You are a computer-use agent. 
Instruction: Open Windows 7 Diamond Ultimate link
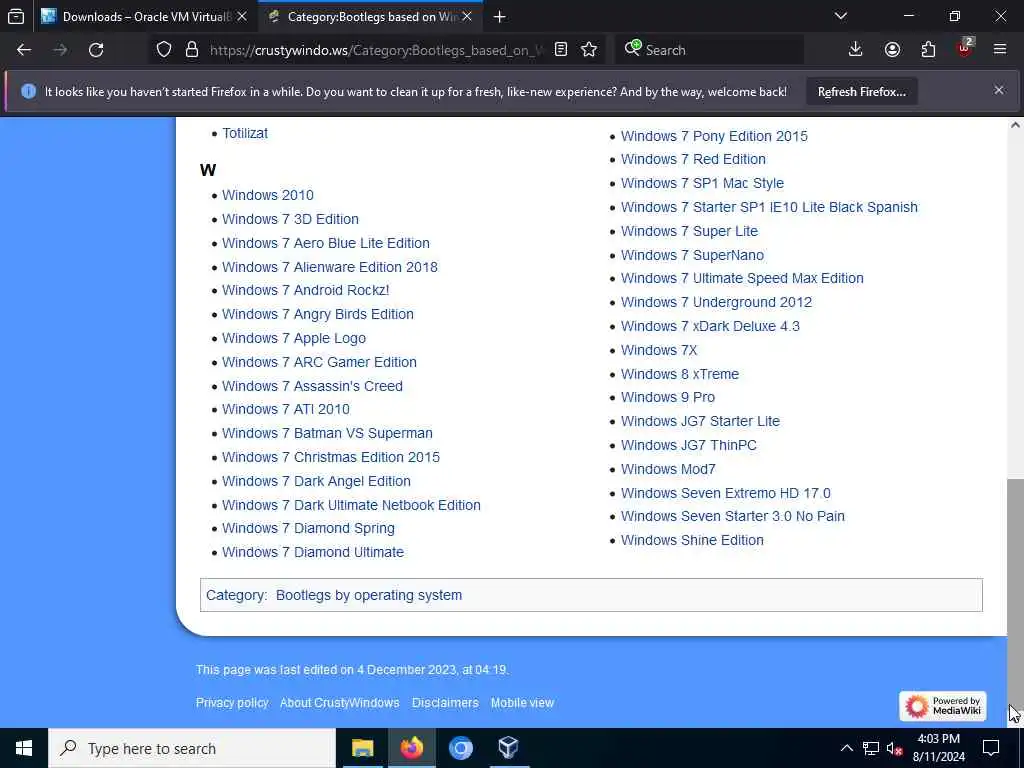pos(313,552)
